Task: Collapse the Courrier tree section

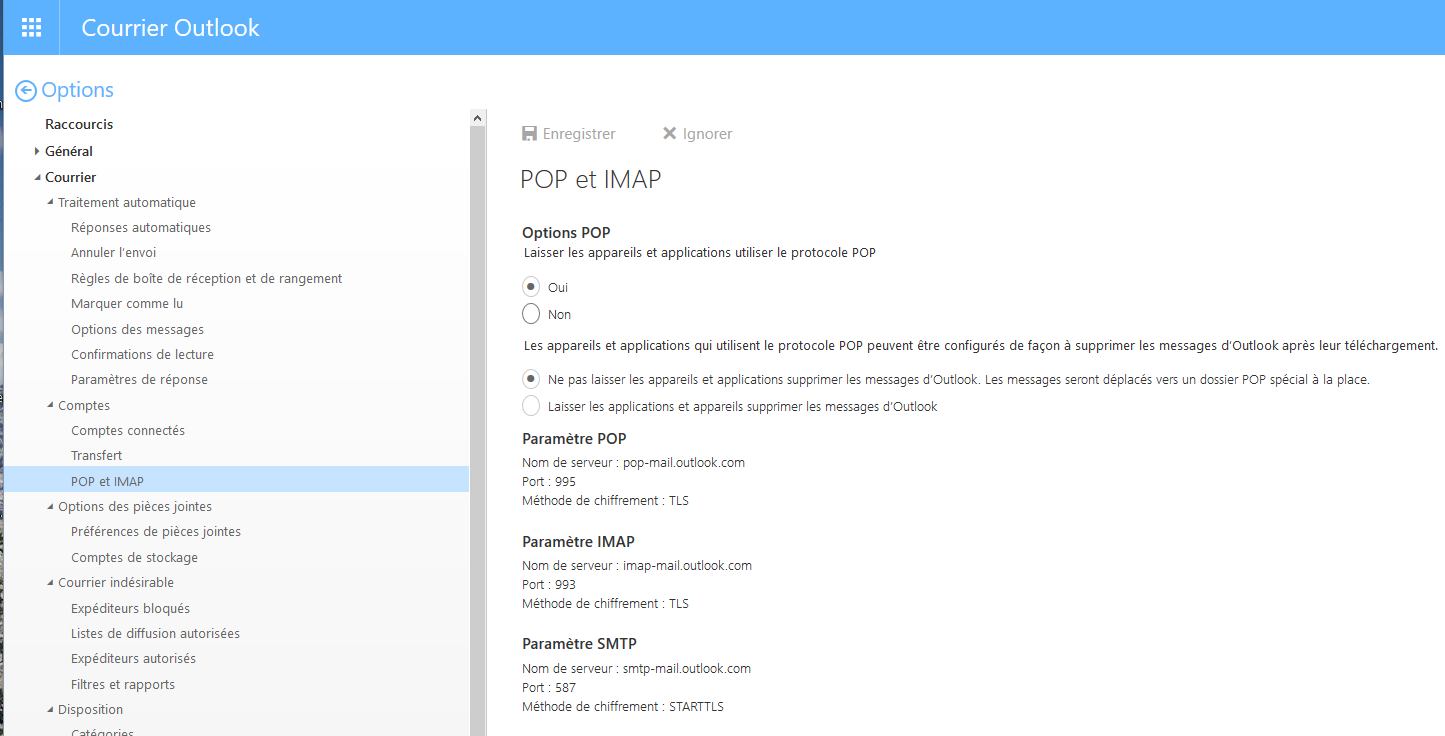Action: click(x=37, y=177)
